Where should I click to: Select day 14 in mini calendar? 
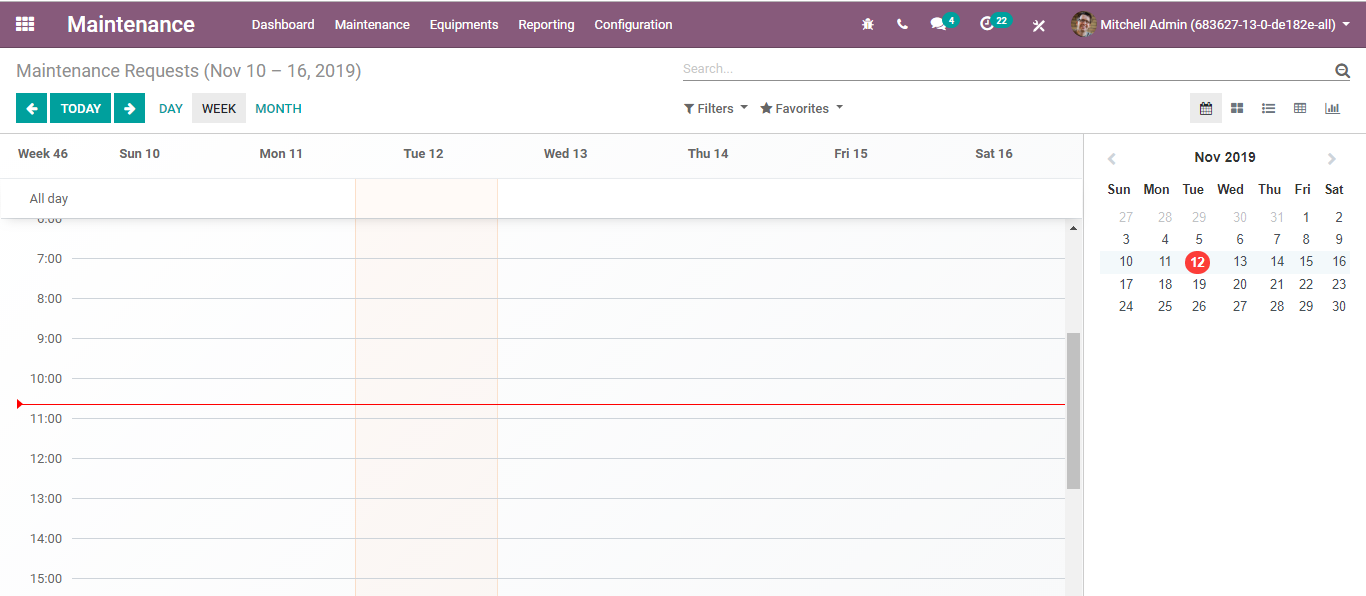pos(1277,262)
